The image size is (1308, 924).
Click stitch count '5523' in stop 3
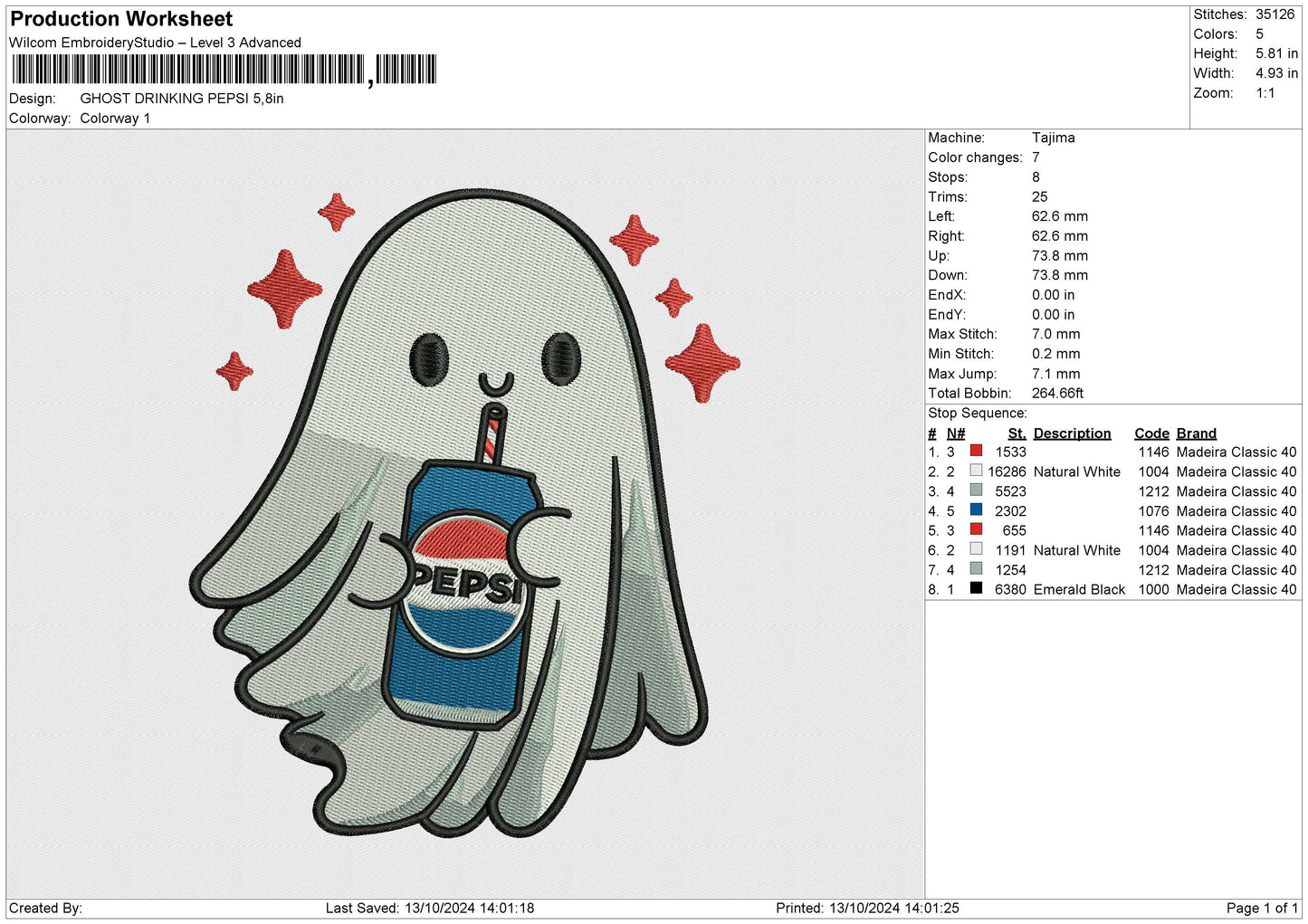point(1010,491)
